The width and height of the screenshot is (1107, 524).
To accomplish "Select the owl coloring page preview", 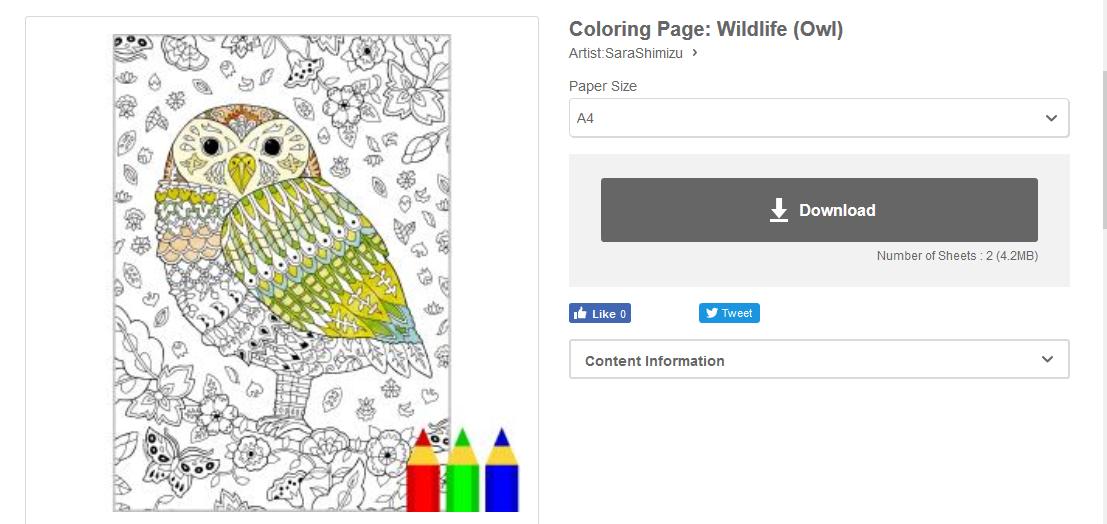I will pos(282,270).
